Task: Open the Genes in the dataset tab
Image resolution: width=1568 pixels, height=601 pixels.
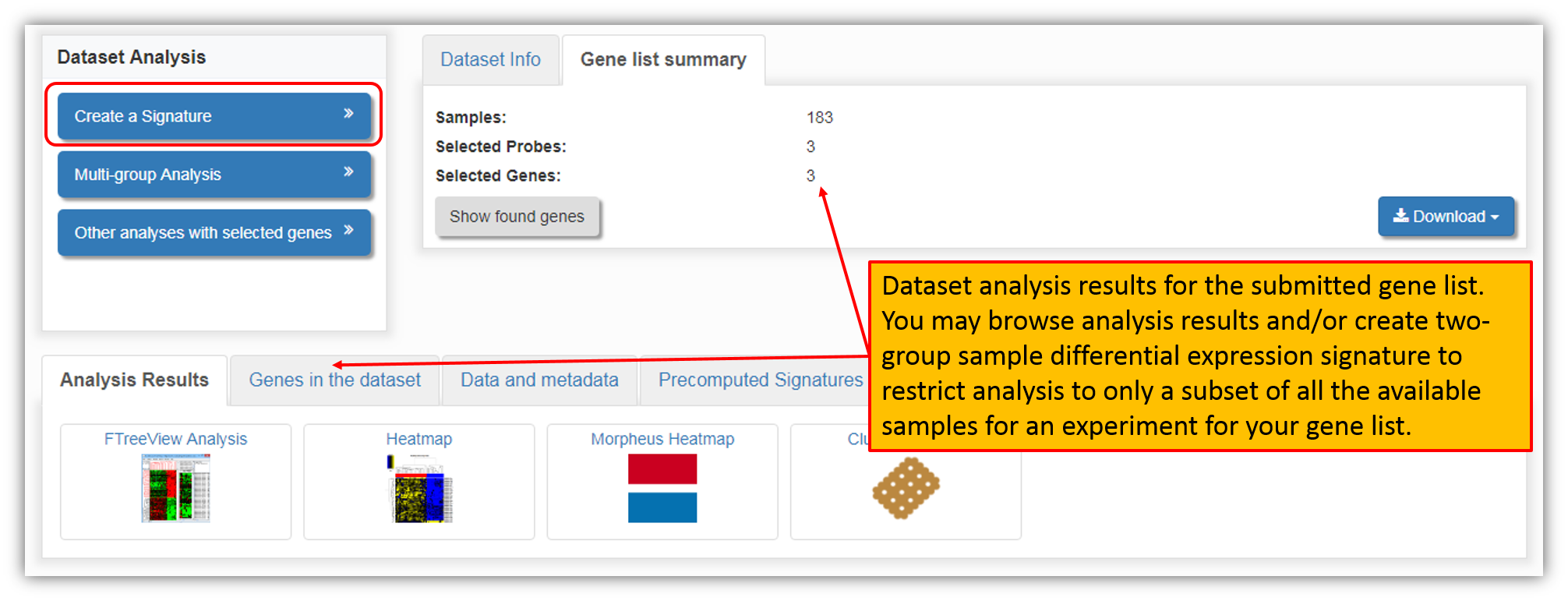Action: 334,380
